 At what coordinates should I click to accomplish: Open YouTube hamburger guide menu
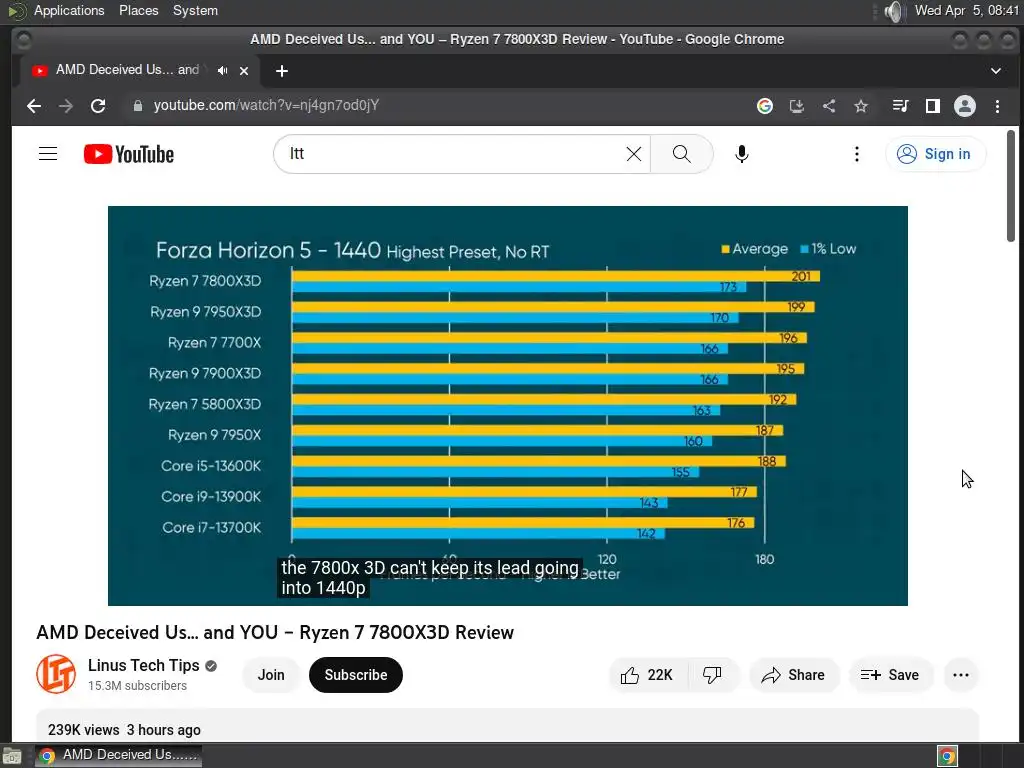click(x=48, y=154)
